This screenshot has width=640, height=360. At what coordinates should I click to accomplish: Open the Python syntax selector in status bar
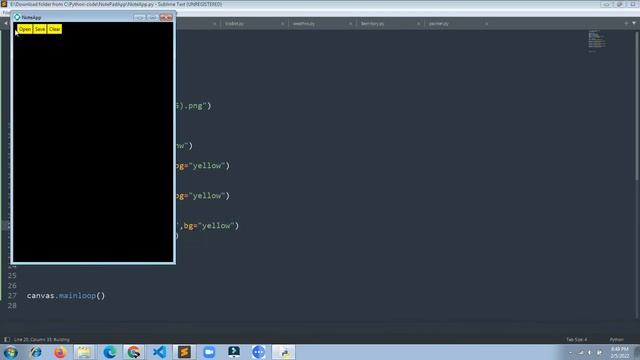pyautogui.click(x=616, y=340)
